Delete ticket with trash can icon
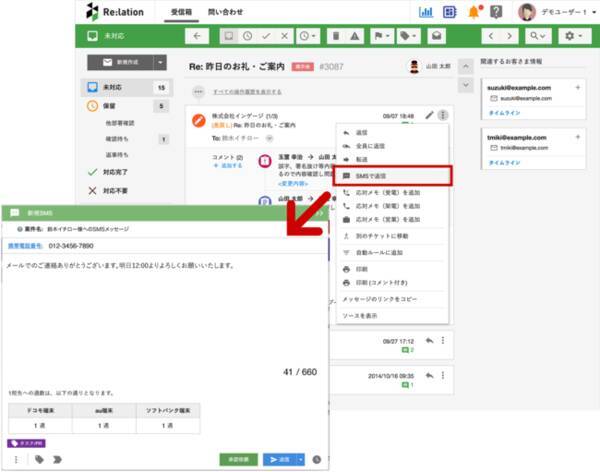 pos(336,36)
